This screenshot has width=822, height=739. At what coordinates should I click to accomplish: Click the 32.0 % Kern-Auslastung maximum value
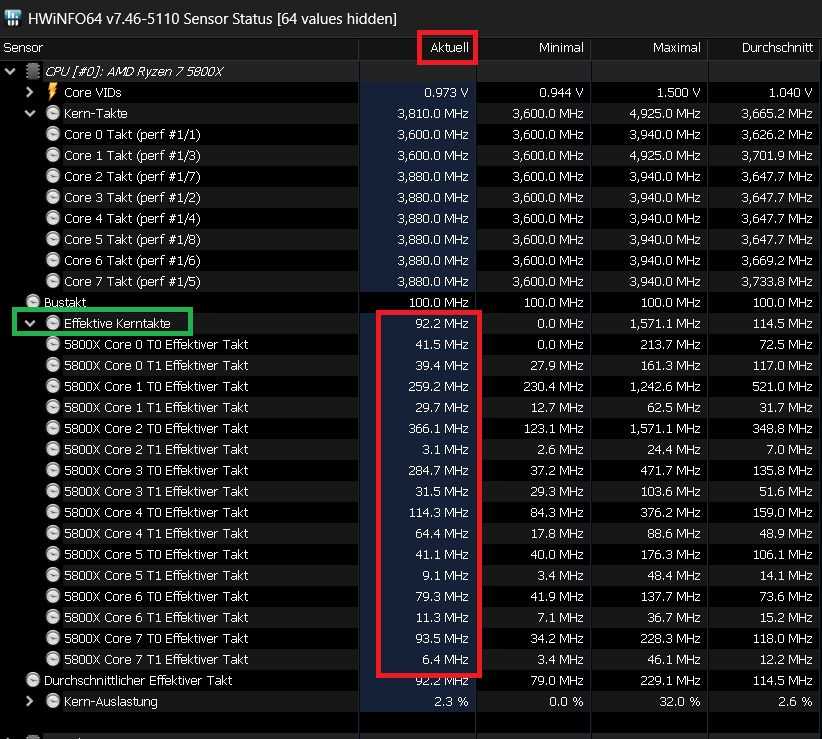(679, 701)
